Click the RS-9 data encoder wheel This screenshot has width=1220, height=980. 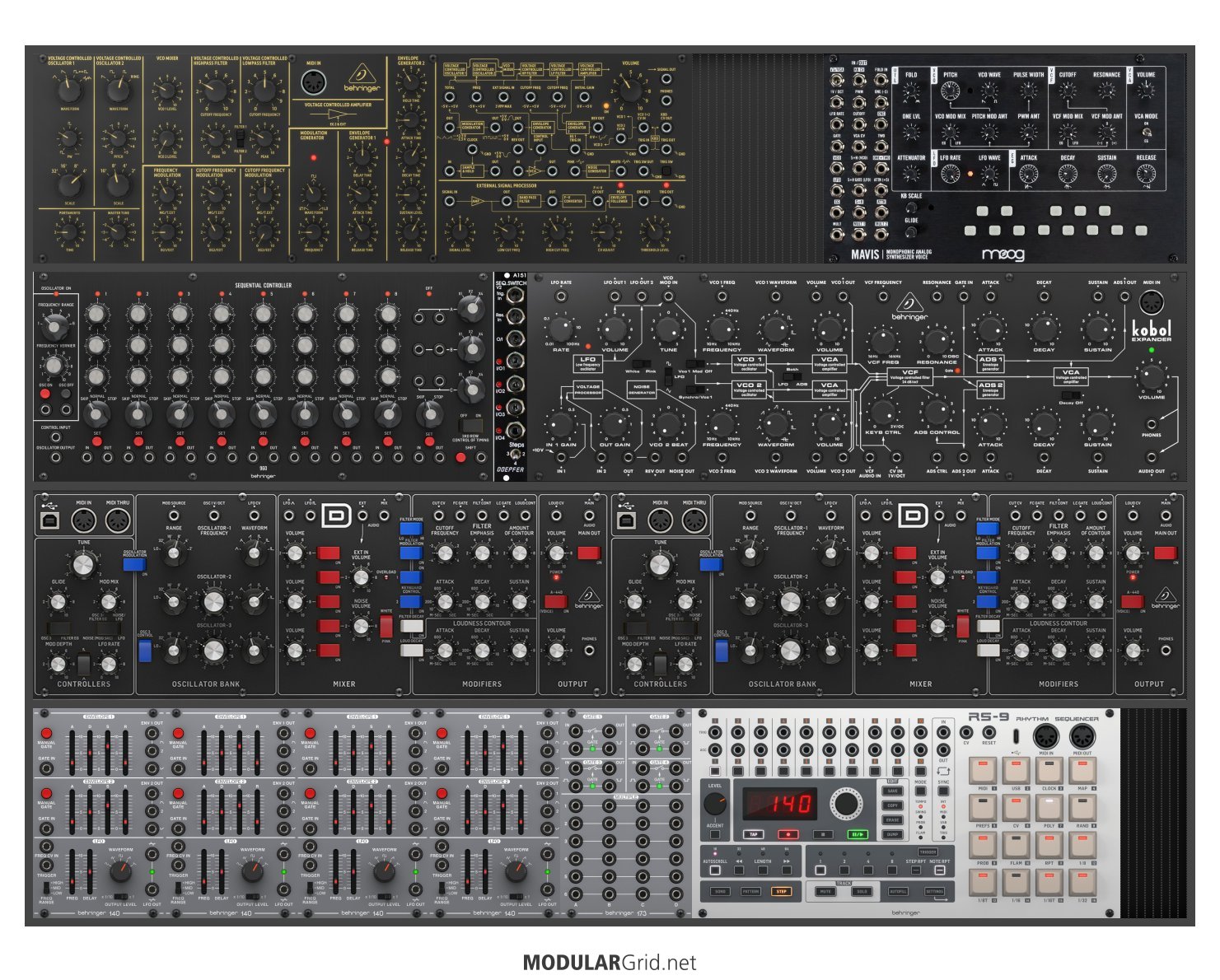tap(846, 804)
